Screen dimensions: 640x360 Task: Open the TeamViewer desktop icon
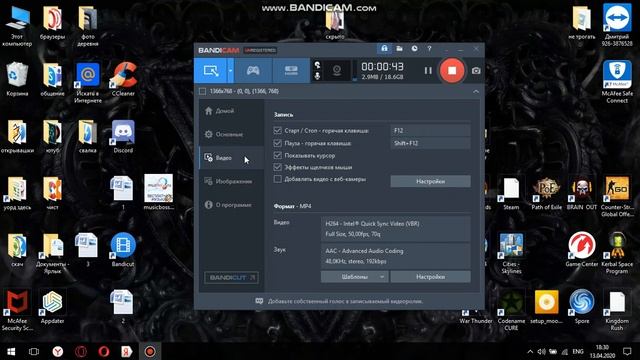pyautogui.click(x=617, y=25)
